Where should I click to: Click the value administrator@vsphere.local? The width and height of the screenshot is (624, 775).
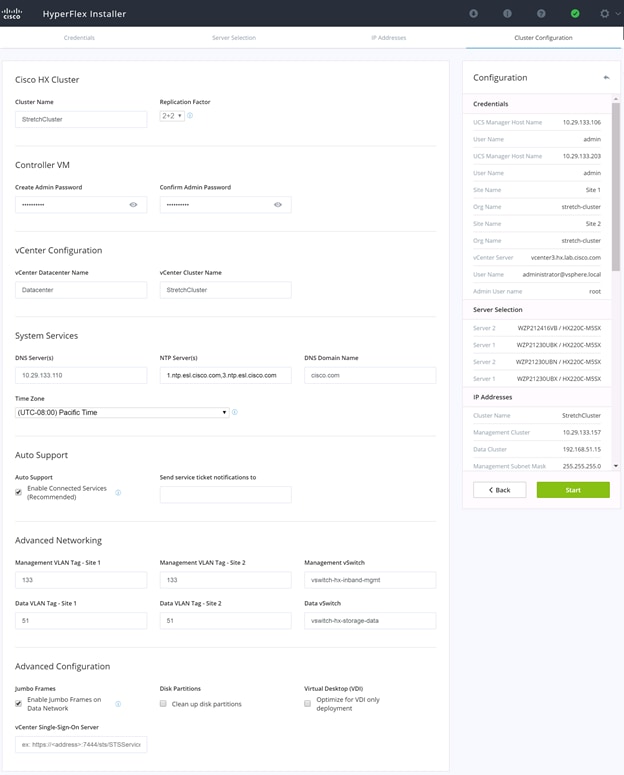pyautogui.click(x=562, y=274)
